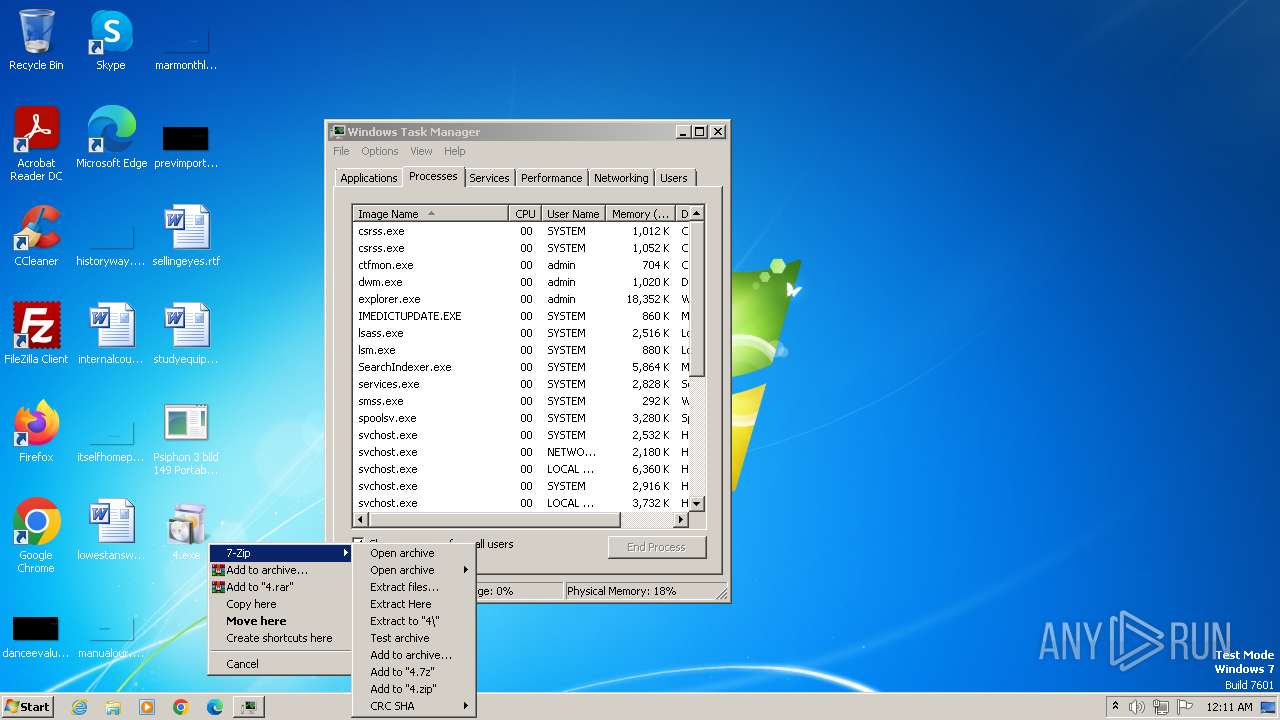The height and width of the screenshot is (720, 1280).
Task: Open the Windows Explorer taskbar icon
Action: coord(113,707)
